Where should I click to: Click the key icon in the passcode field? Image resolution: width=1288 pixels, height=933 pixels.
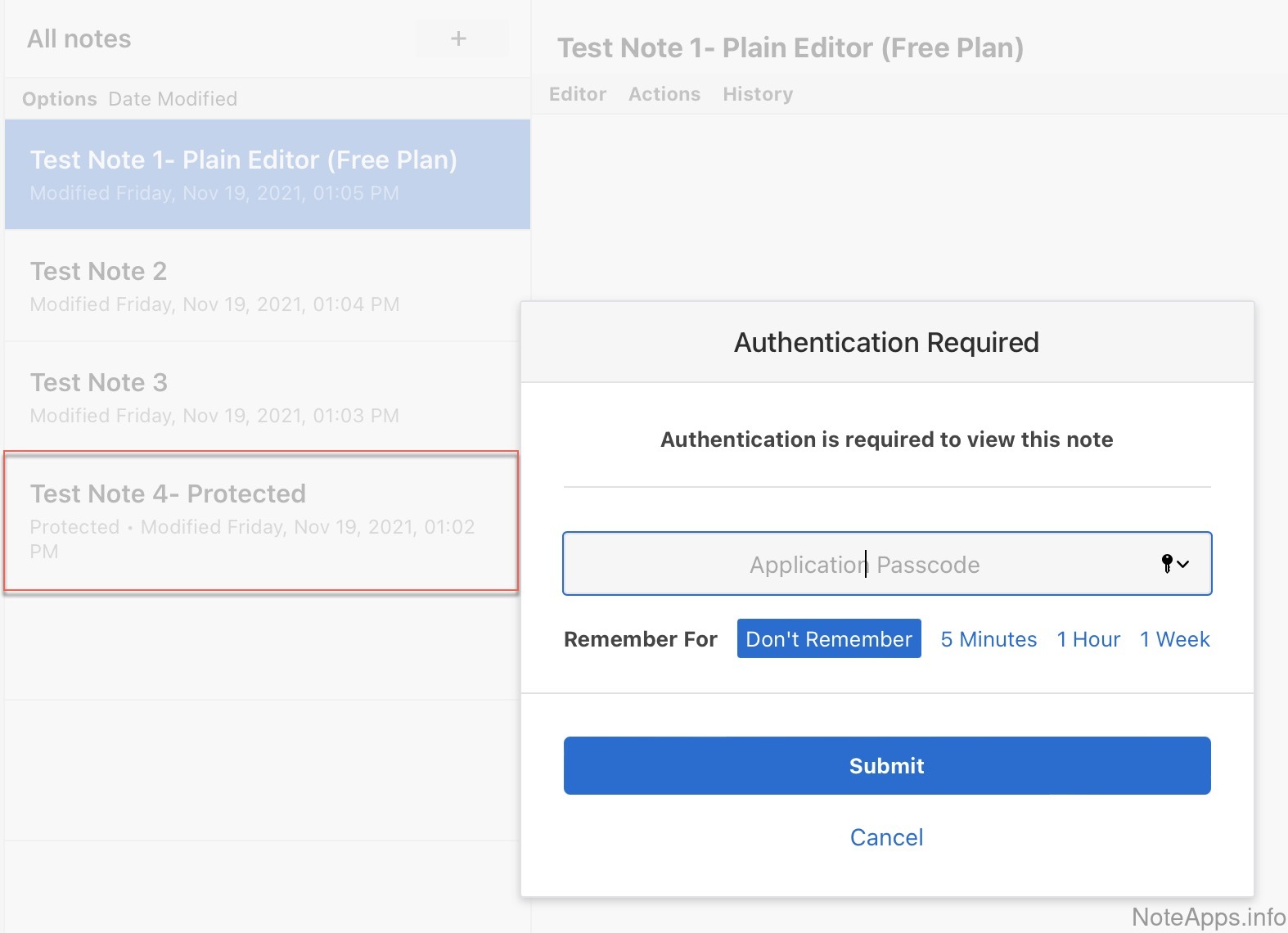pos(1166,563)
